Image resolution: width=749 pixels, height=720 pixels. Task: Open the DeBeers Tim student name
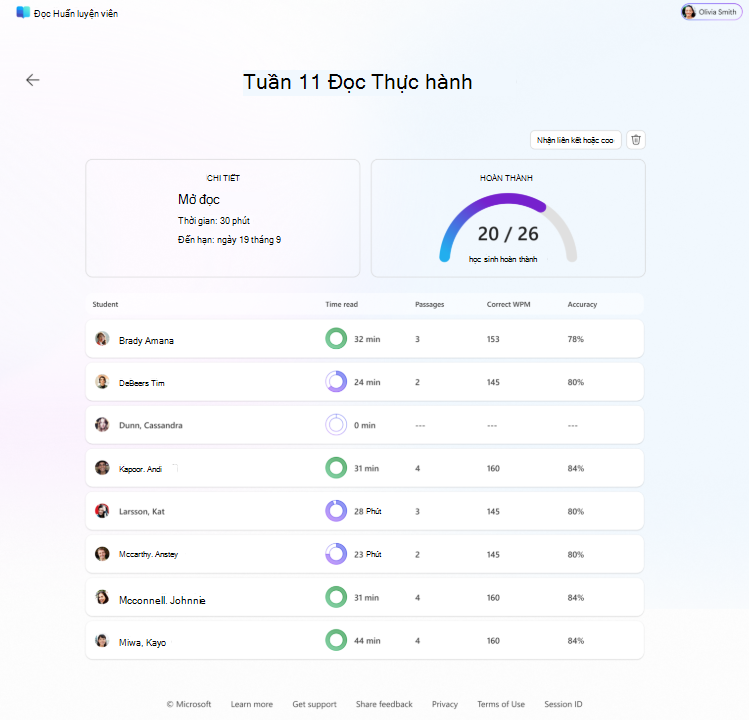tap(142, 383)
